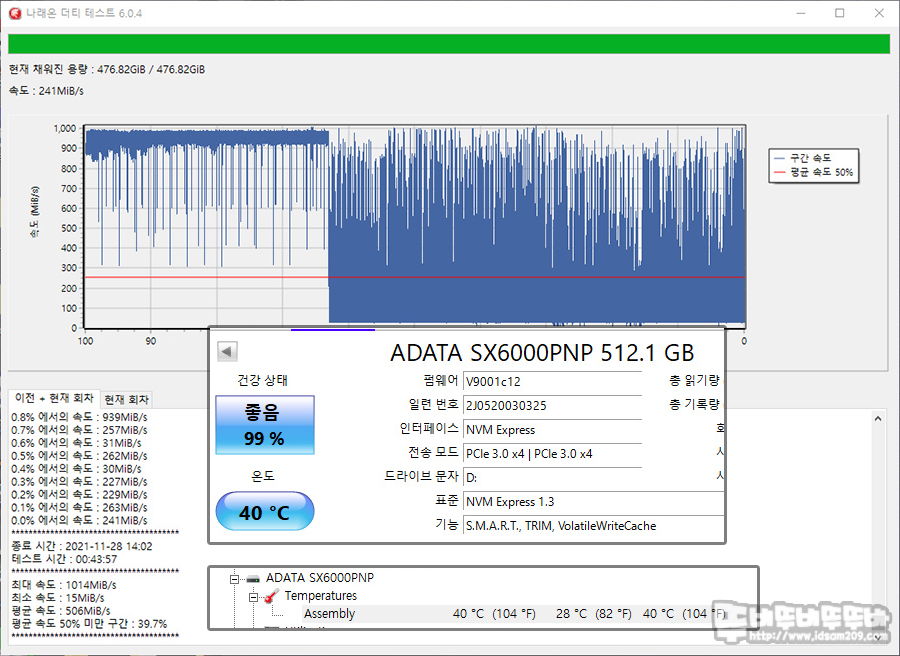Click the back arrow button left of ADATA title
The image size is (900, 656).
[x=227, y=351]
